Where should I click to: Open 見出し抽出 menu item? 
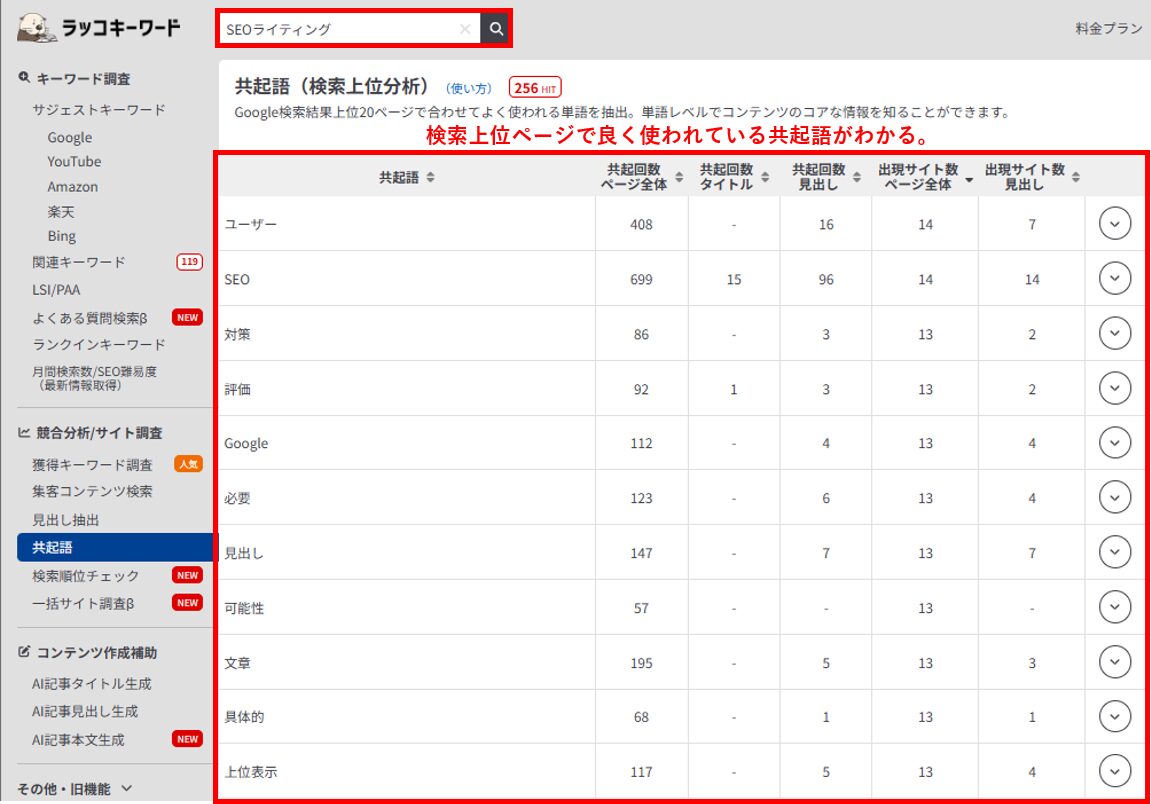pyautogui.click(x=65, y=520)
